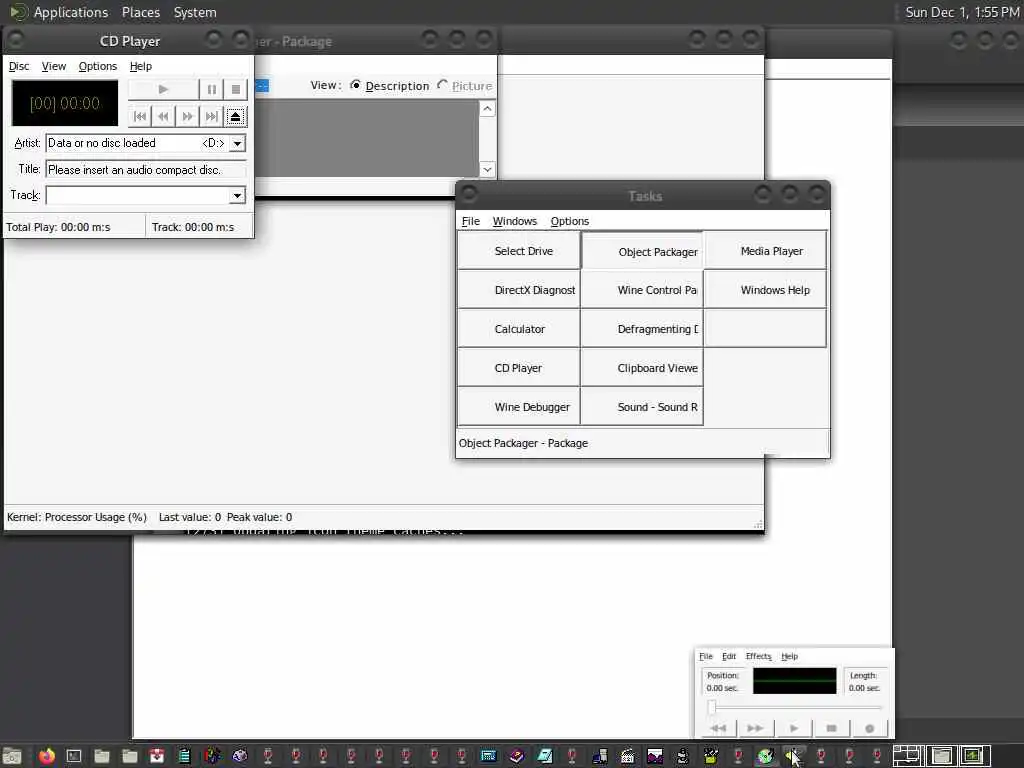Click the clapperboard icon in bottom panel
The height and width of the screenshot is (768, 1024).
[x=627, y=756]
